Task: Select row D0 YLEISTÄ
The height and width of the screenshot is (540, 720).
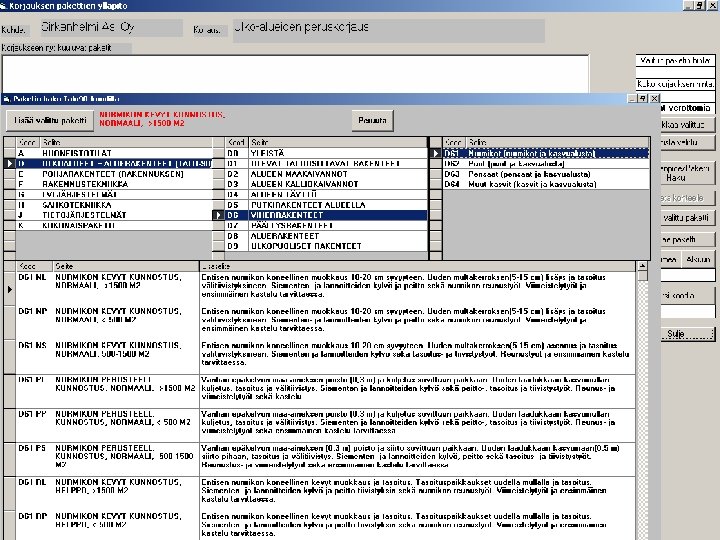Action: pyautogui.click(x=326, y=153)
